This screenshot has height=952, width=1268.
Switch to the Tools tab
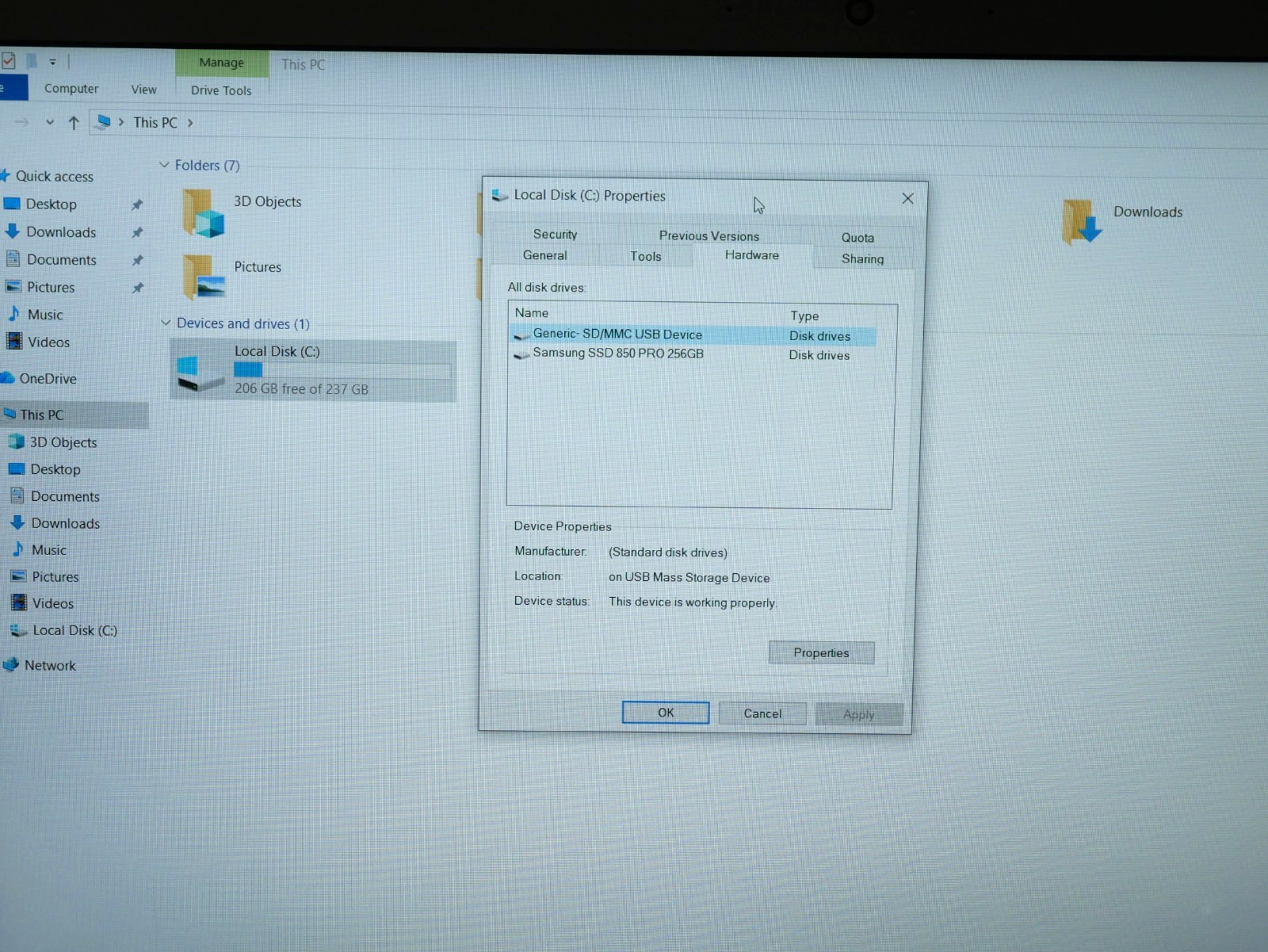[645, 256]
